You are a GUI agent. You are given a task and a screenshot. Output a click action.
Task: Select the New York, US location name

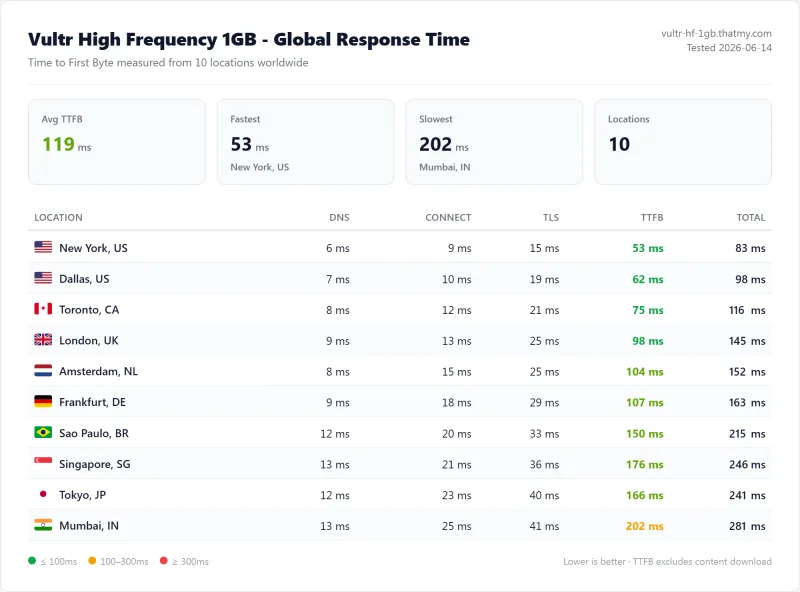93,249
